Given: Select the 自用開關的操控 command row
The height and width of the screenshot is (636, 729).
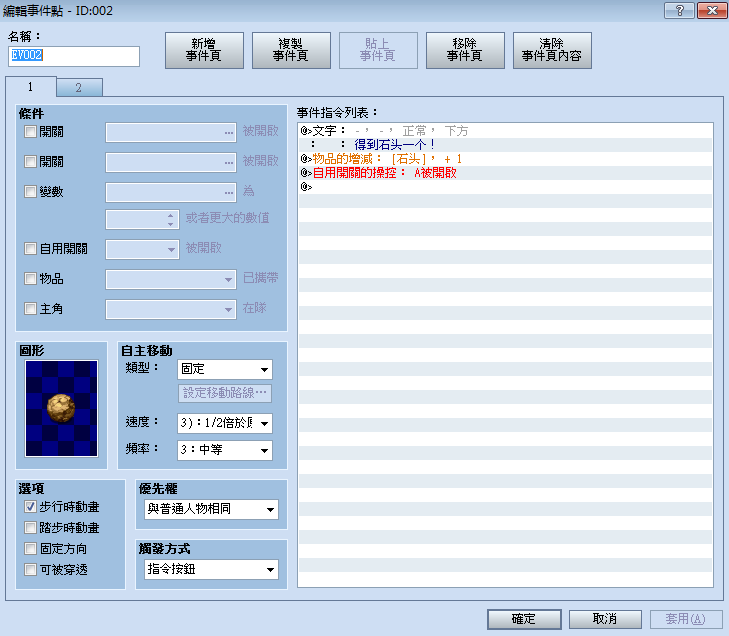Looking at the screenshot, I should coord(505,172).
